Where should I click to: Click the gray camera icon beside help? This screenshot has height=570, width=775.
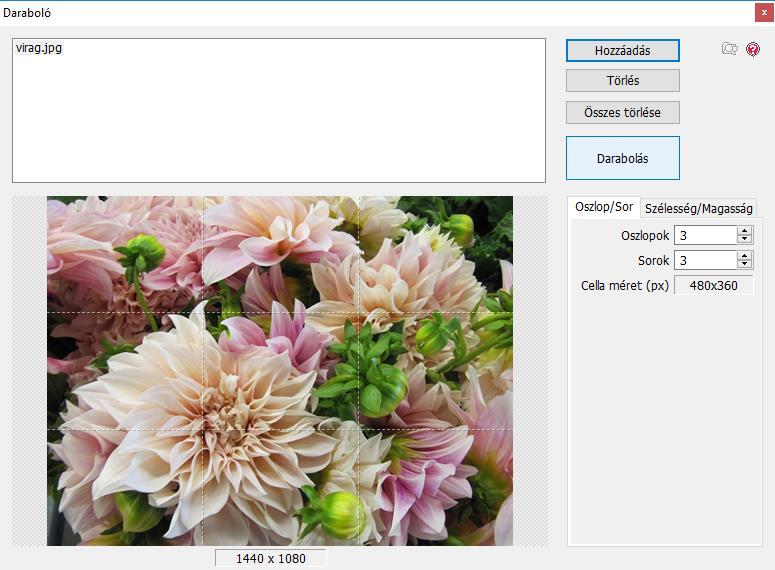click(x=730, y=48)
